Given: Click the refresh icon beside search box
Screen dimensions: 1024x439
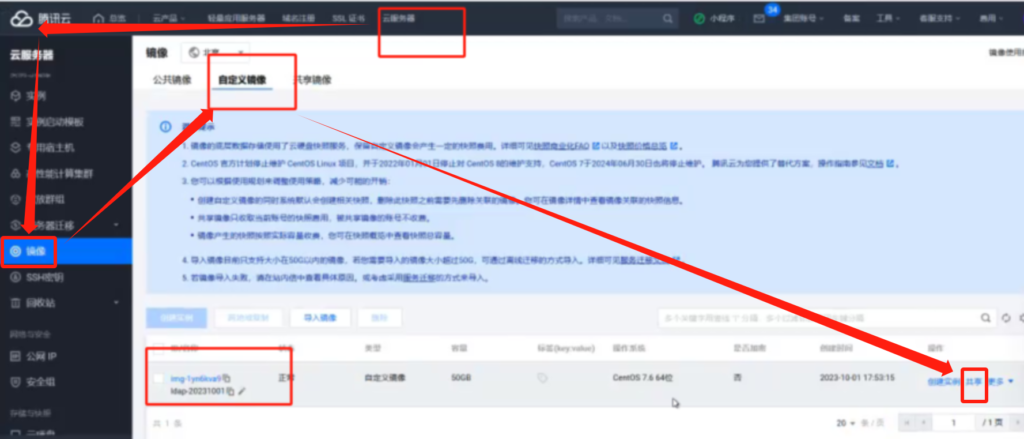Looking at the screenshot, I should tap(1005, 318).
